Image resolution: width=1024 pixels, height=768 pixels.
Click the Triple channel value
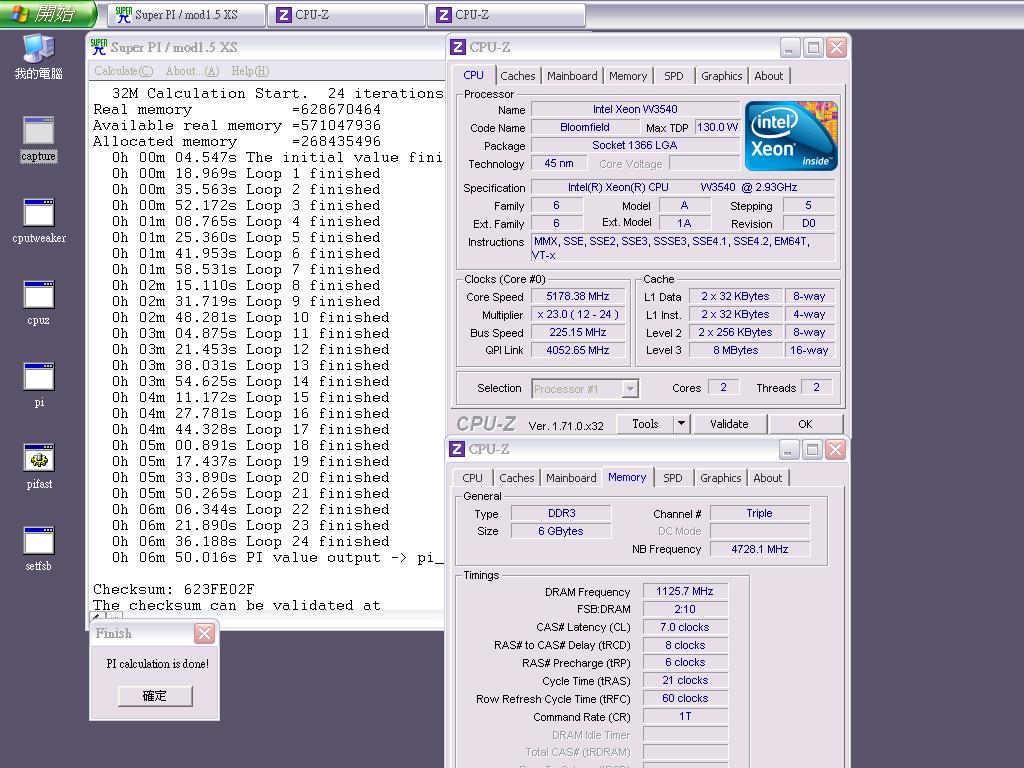coord(760,513)
